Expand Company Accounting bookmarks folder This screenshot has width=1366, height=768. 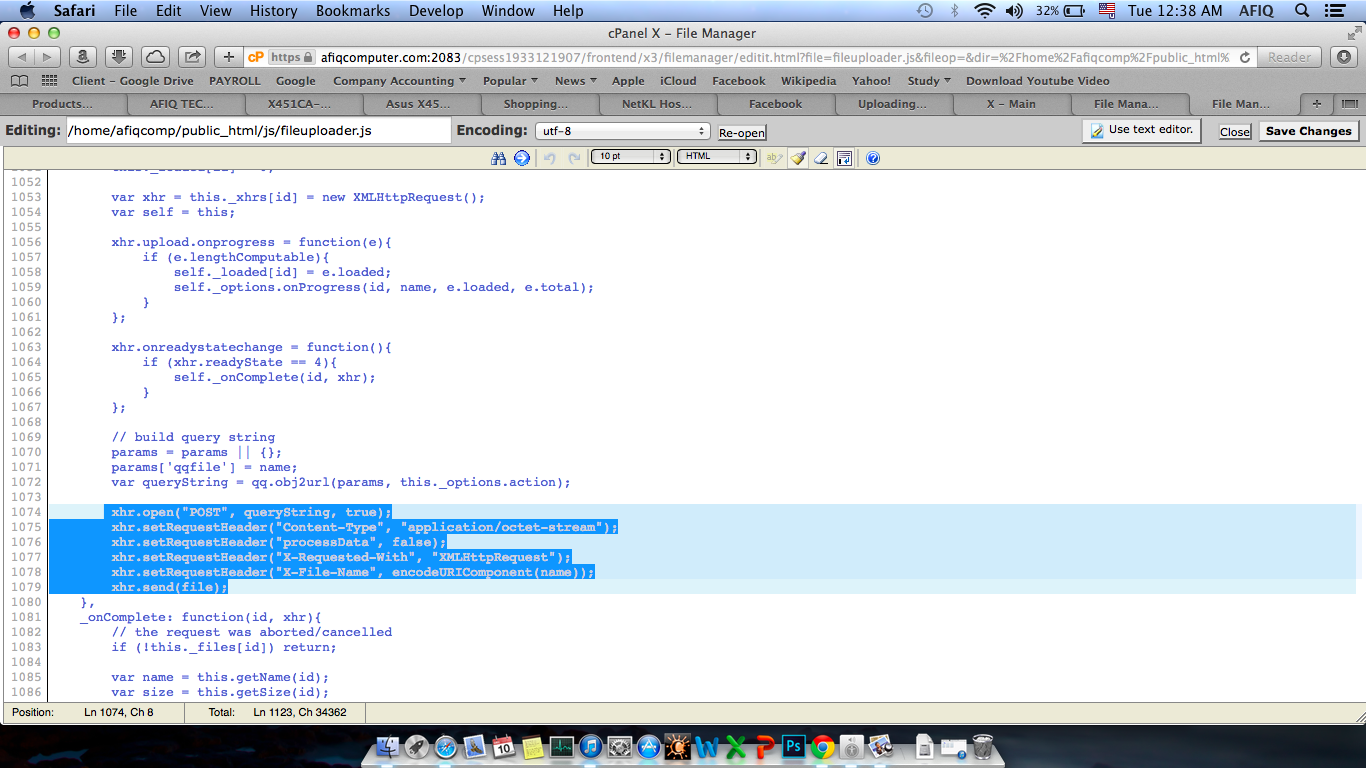coord(400,81)
